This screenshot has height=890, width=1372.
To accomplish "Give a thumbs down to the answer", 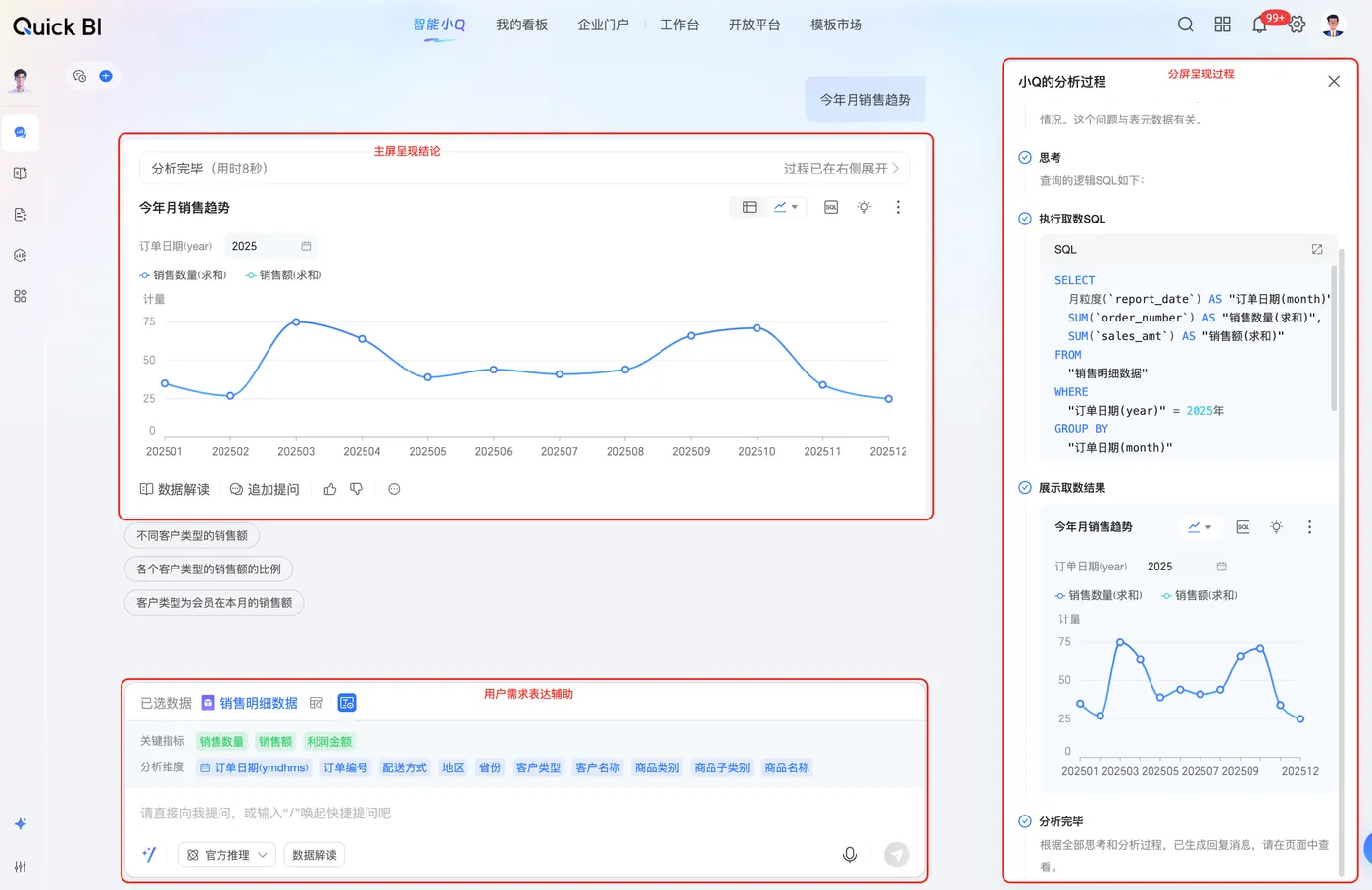I will (357, 489).
